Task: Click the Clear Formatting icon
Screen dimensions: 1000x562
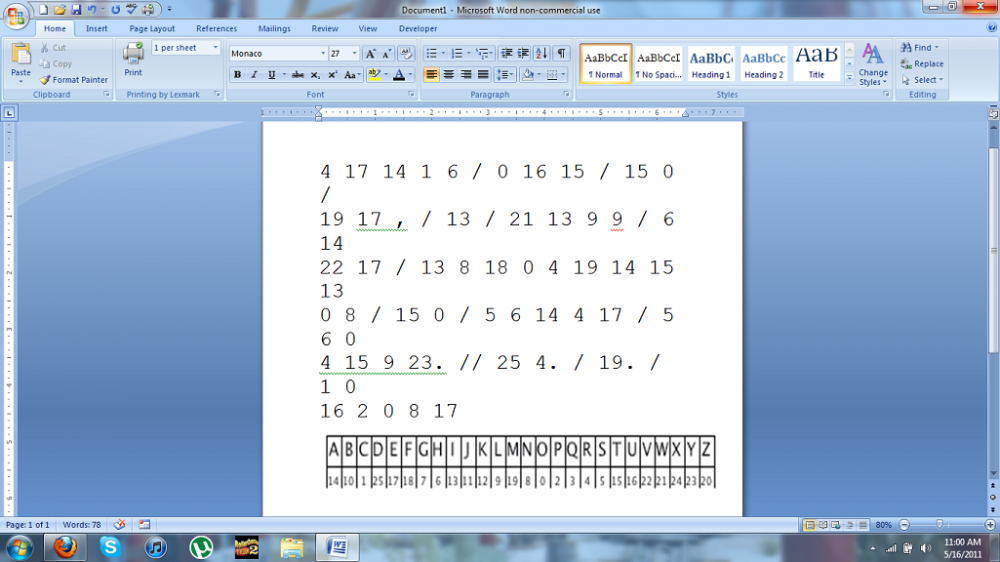Action: coord(406,54)
